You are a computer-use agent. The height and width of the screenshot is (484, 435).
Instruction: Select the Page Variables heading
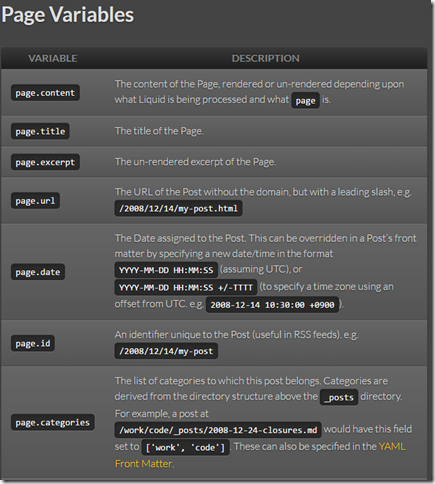coord(67,15)
